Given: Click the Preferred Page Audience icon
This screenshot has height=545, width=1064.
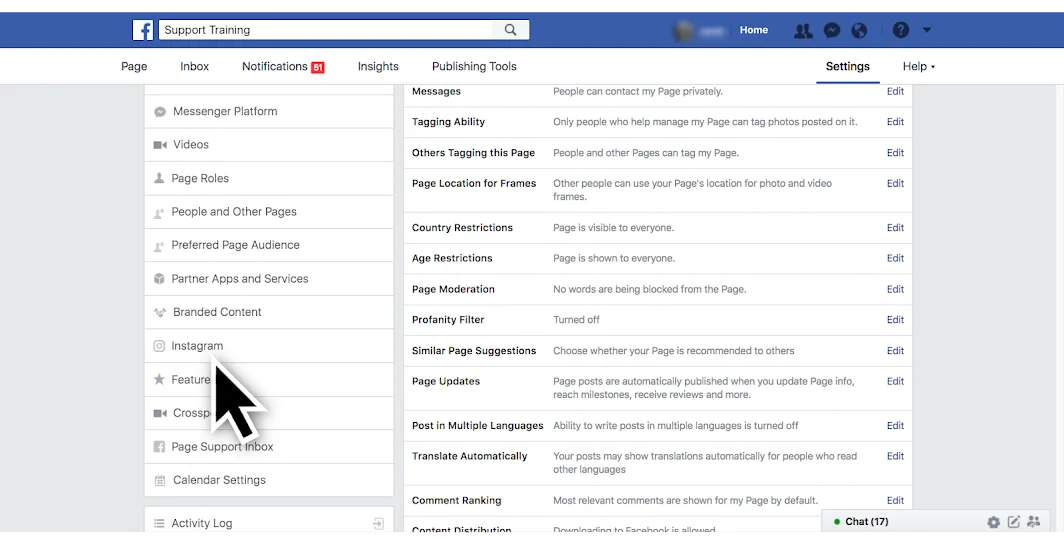Looking at the screenshot, I should (159, 246).
